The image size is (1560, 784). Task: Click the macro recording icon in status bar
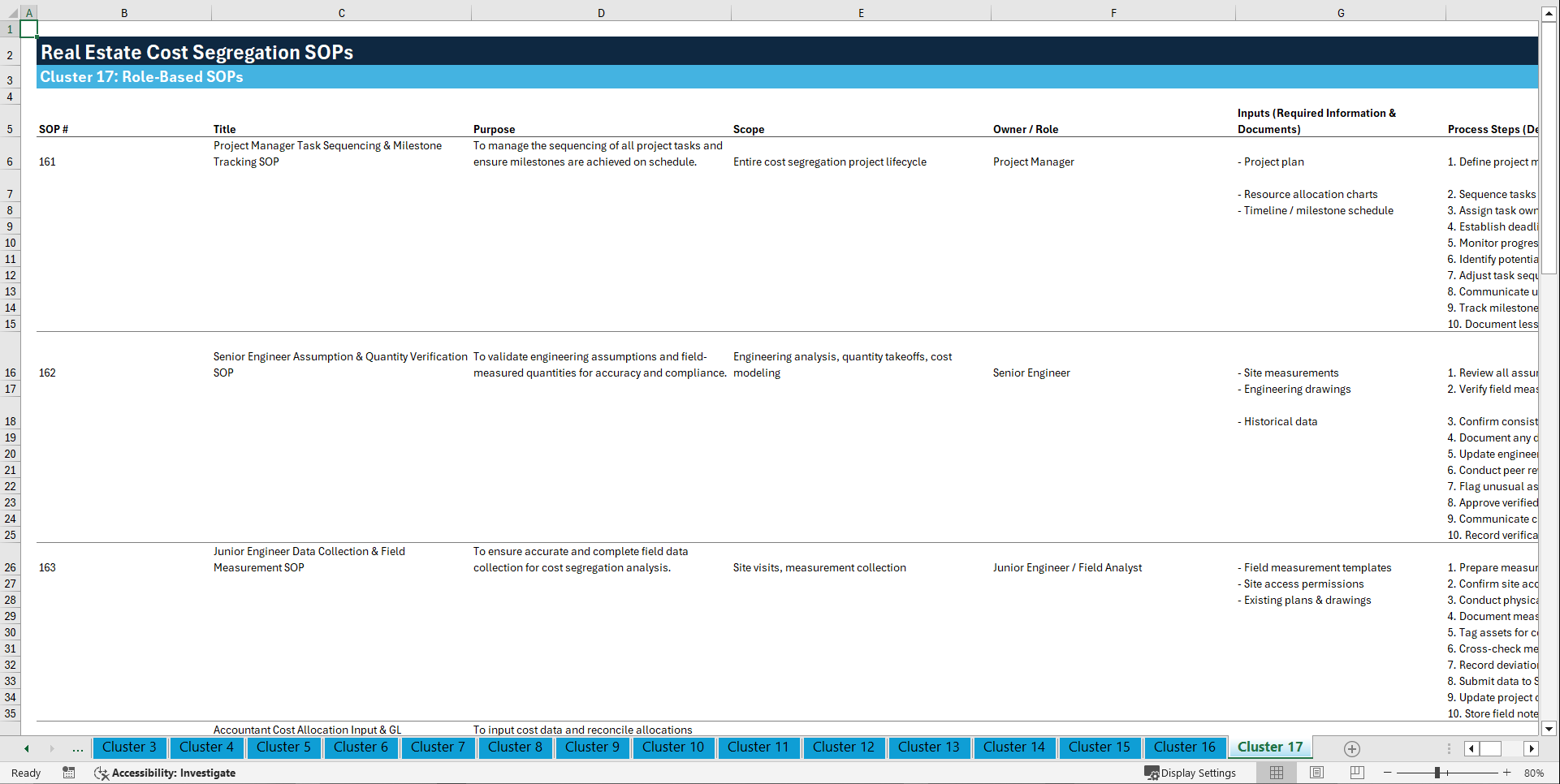coord(69,773)
